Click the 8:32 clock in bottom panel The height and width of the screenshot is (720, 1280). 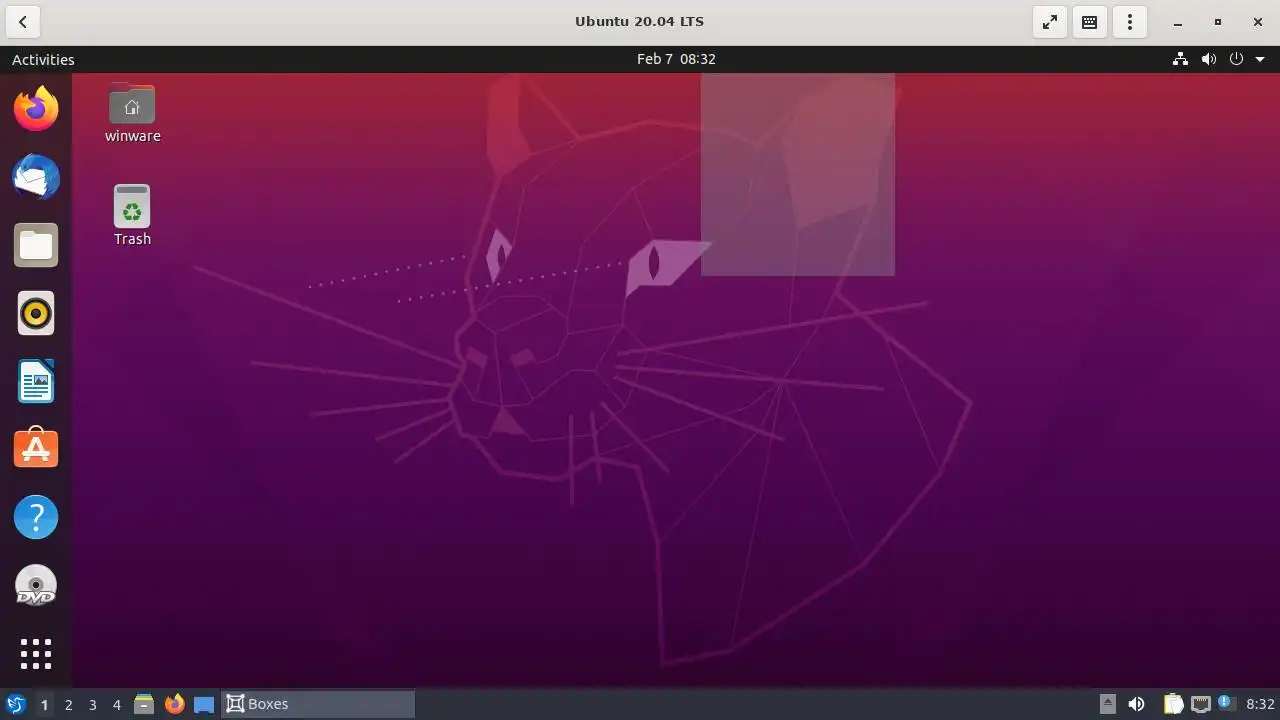pyautogui.click(x=1260, y=704)
